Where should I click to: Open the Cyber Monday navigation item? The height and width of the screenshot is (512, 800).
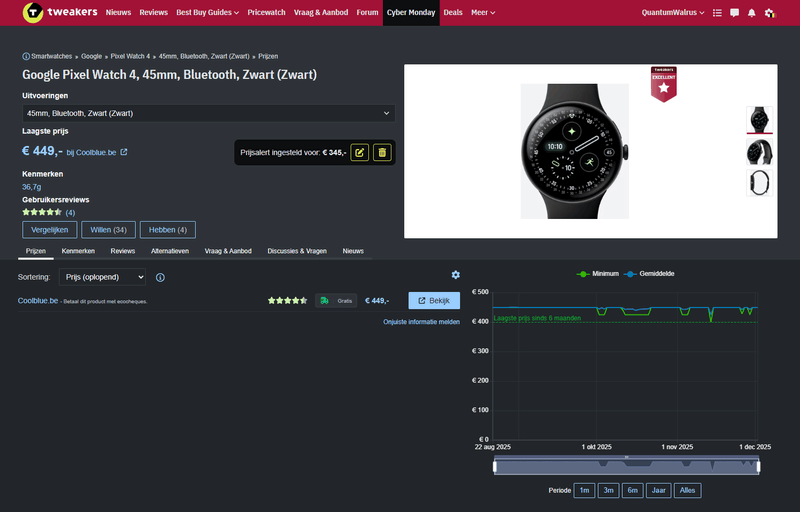(411, 12)
